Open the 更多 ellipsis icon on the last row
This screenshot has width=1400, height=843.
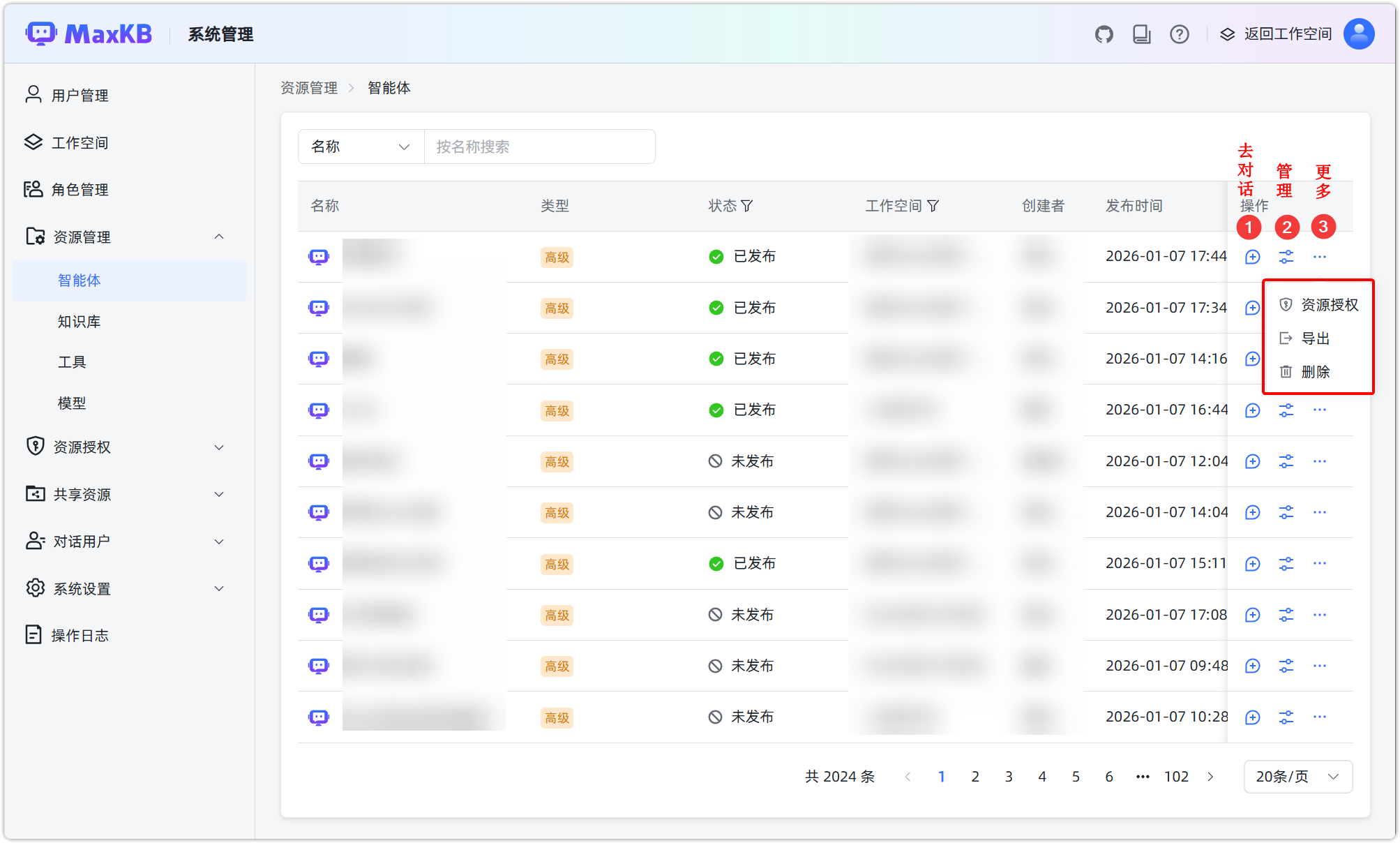click(x=1320, y=717)
